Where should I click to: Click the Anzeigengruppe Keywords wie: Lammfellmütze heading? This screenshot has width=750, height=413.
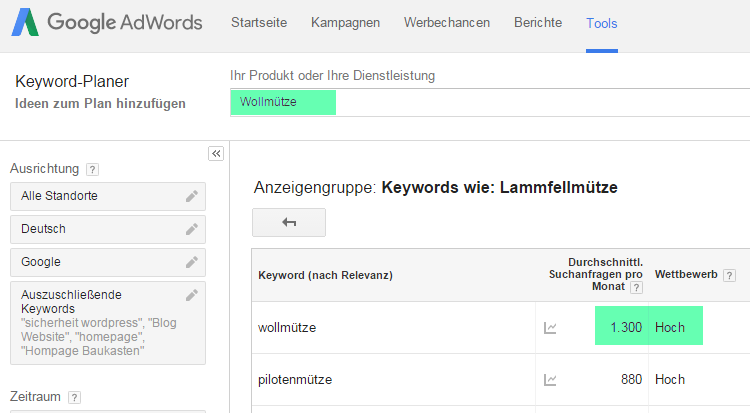click(436, 188)
